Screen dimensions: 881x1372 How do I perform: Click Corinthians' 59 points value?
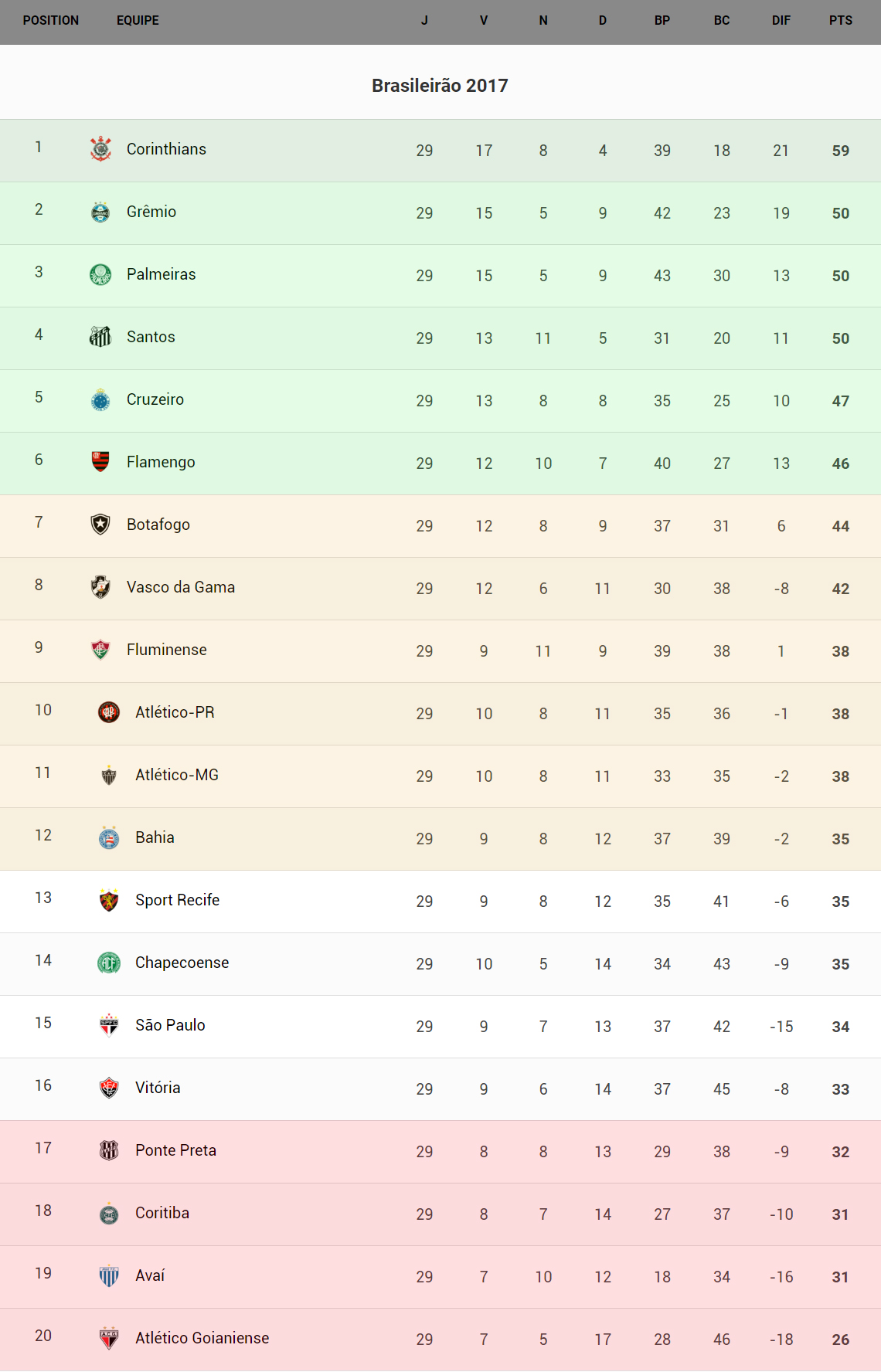tap(840, 151)
